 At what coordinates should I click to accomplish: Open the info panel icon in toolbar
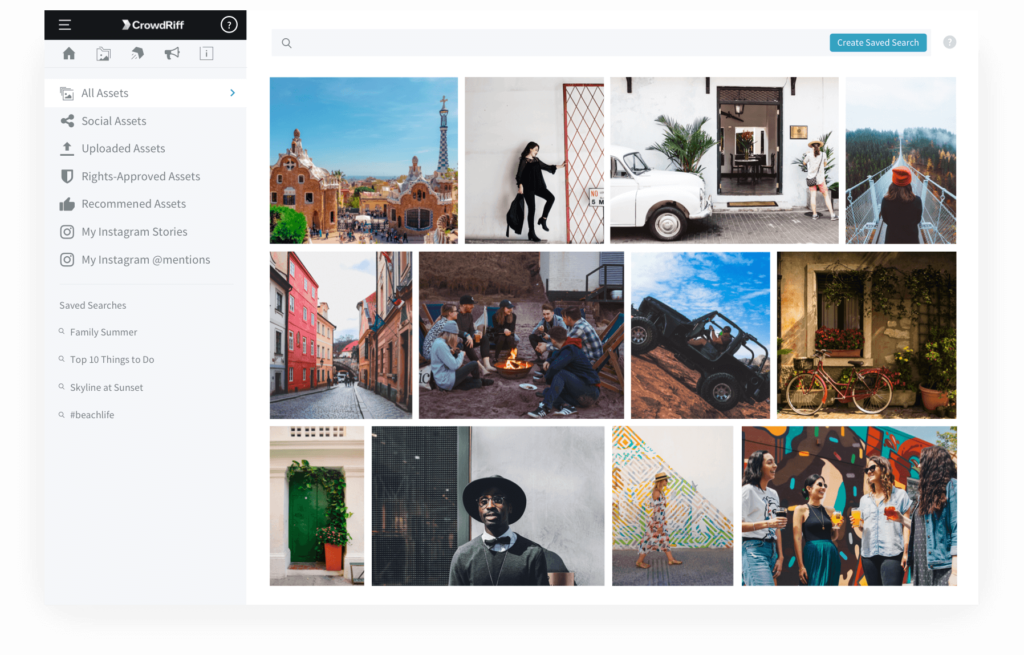click(x=206, y=54)
